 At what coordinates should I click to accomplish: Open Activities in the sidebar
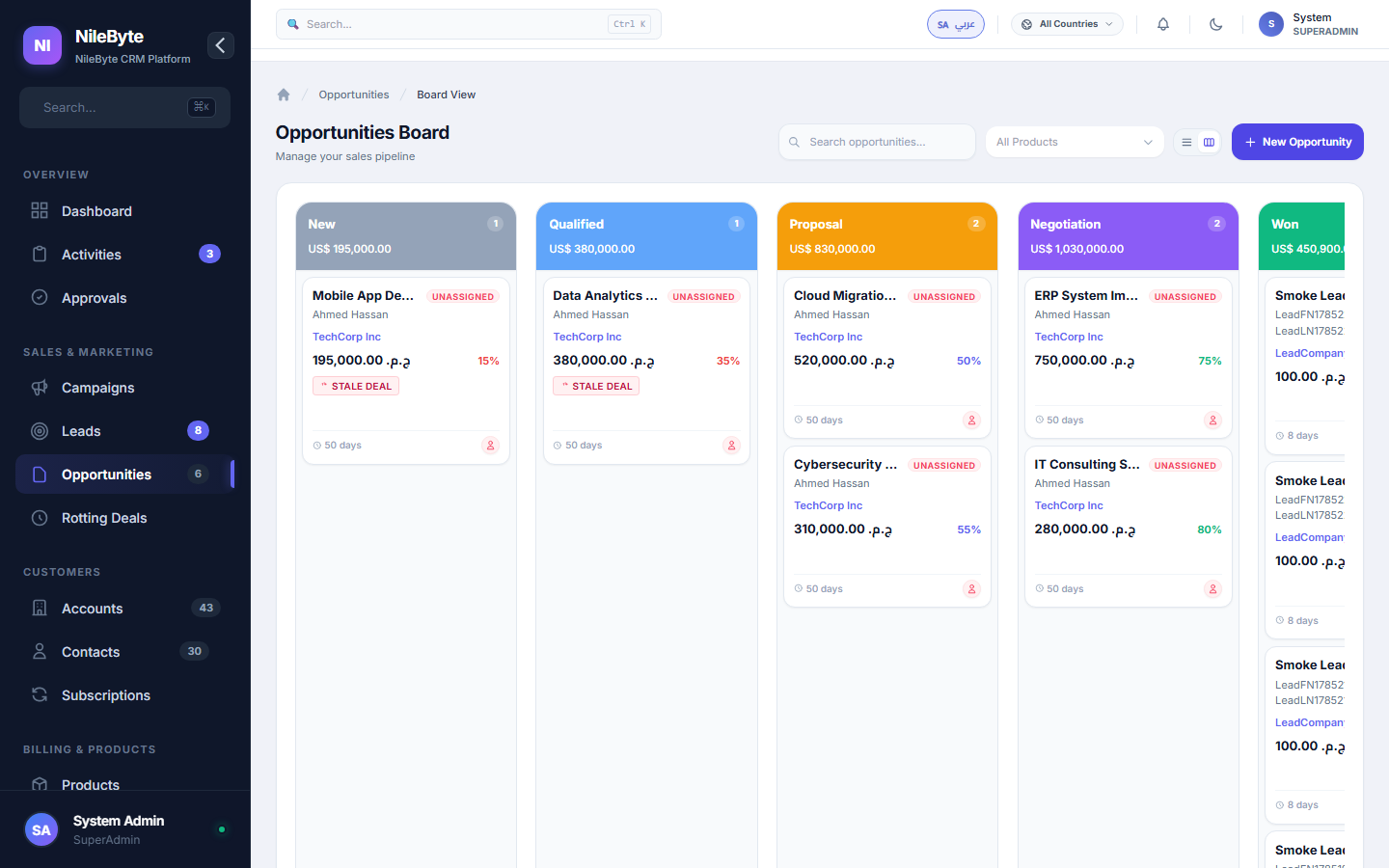(x=125, y=255)
